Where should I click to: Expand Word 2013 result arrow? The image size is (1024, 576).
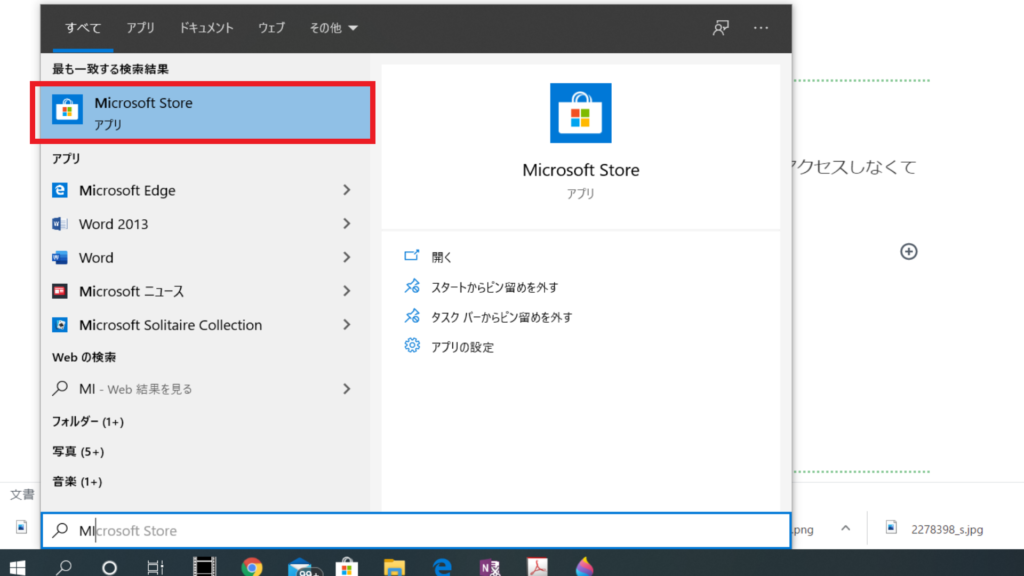(x=346, y=224)
